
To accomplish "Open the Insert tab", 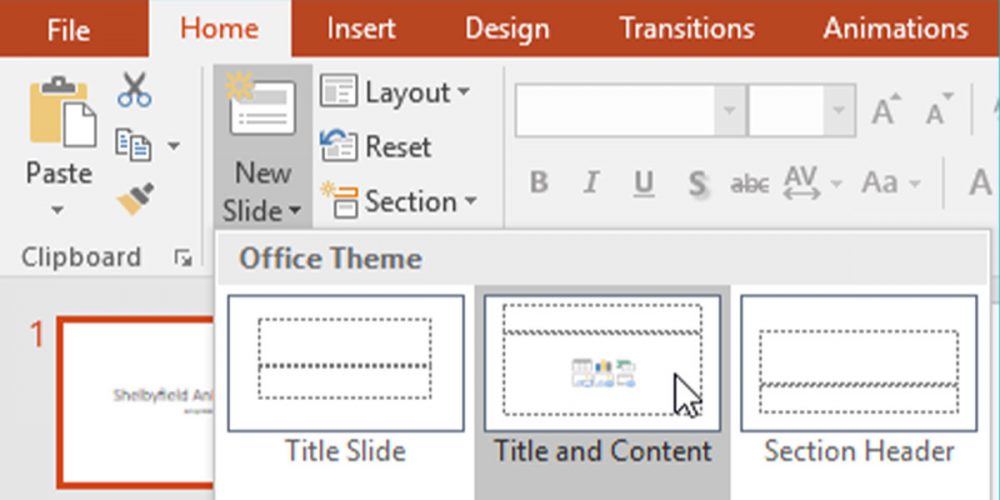I will click(x=360, y=28).
